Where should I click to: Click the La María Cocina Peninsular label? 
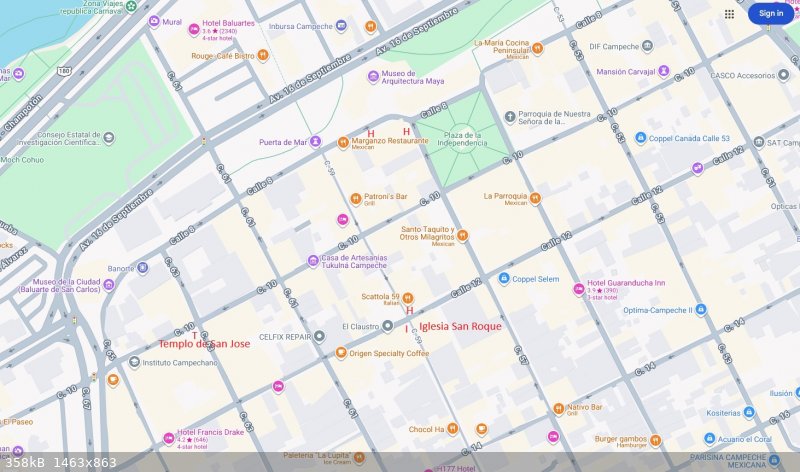[x=507, y=47]
